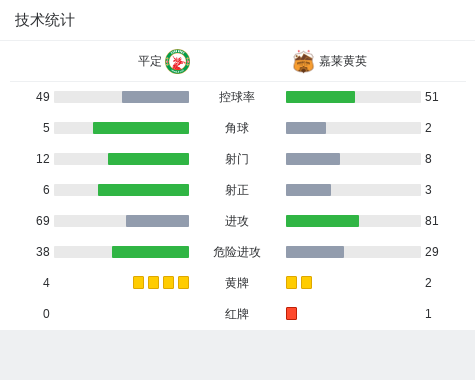Screen dimensions: 475x380
Task: Click the green 控球率 bar for 嘉莱黄英
Action: (x=320, y=97)
